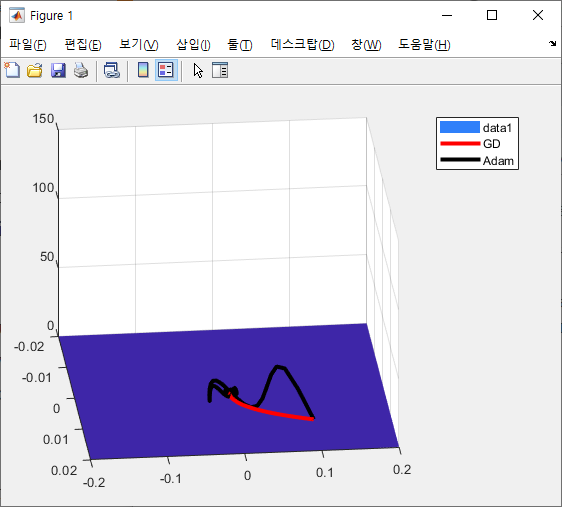Select the red GD trajectory curve

[x=272, y=412]
